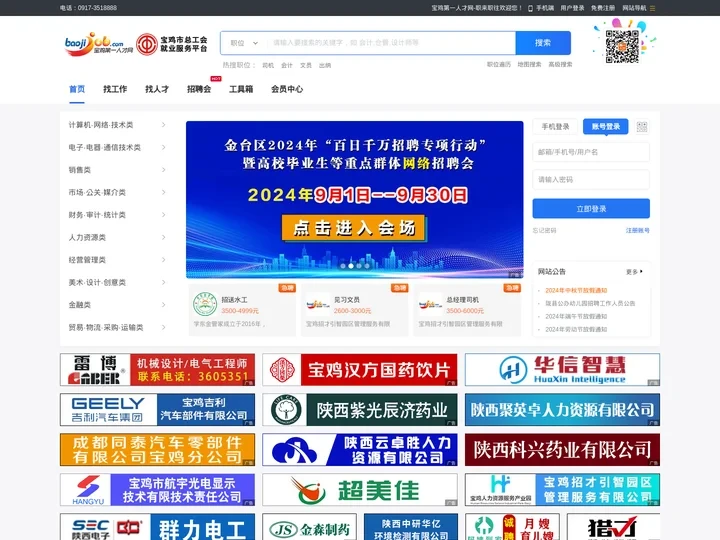Open the 总经理司机 job company logo
This screenshot has height=540, width=720.
pyautogui.click(x=430, y=304)
